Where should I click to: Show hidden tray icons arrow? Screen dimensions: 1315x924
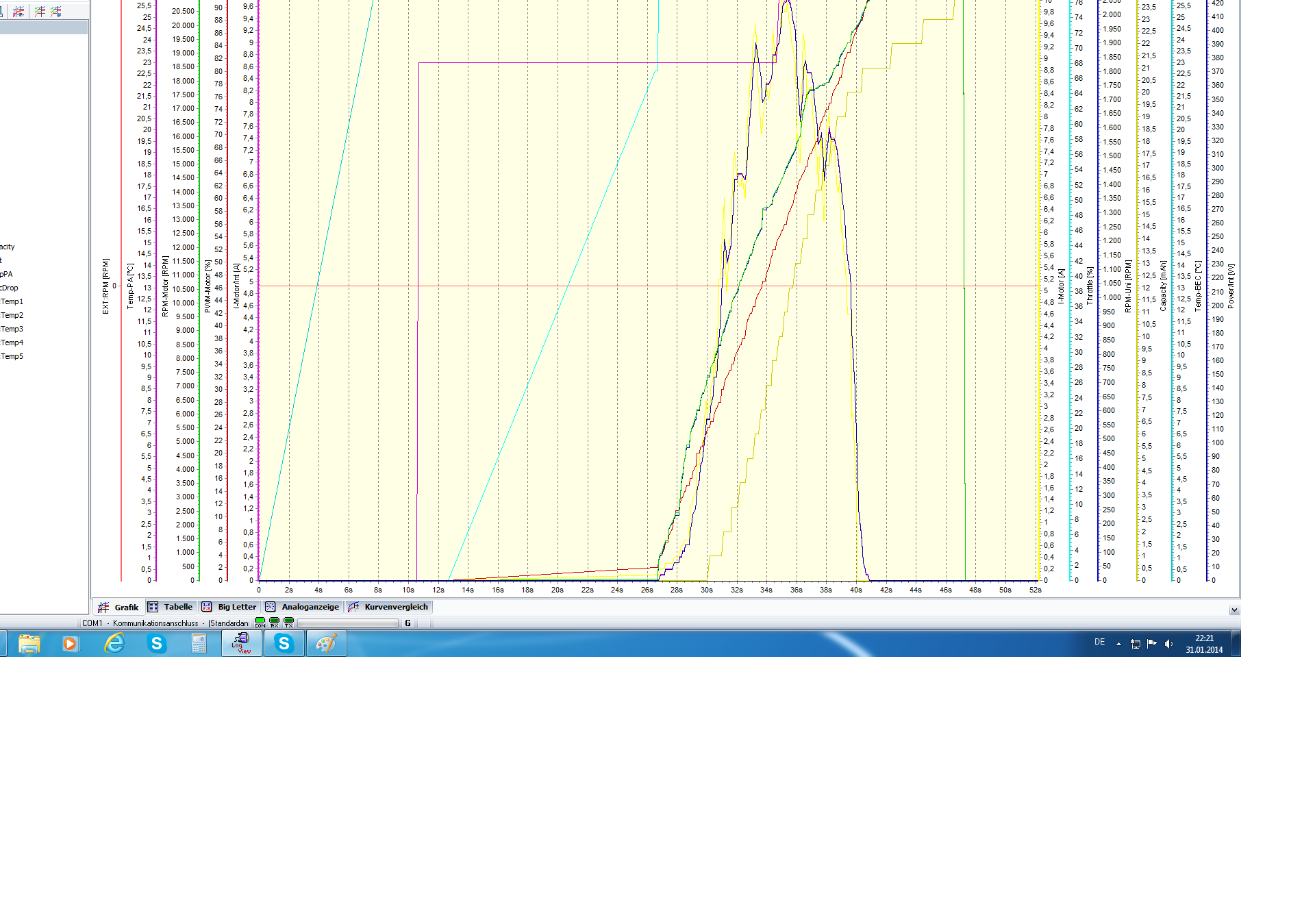pos(1118,644)
